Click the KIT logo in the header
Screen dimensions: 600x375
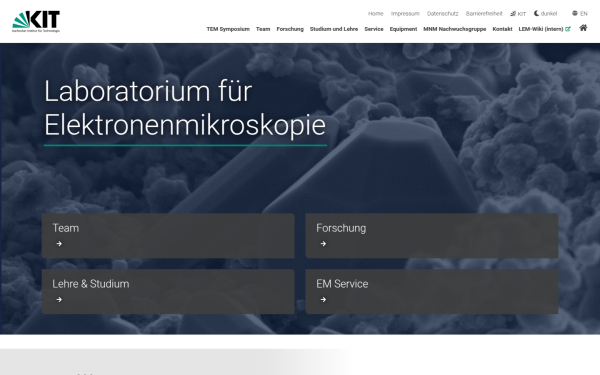36,21
